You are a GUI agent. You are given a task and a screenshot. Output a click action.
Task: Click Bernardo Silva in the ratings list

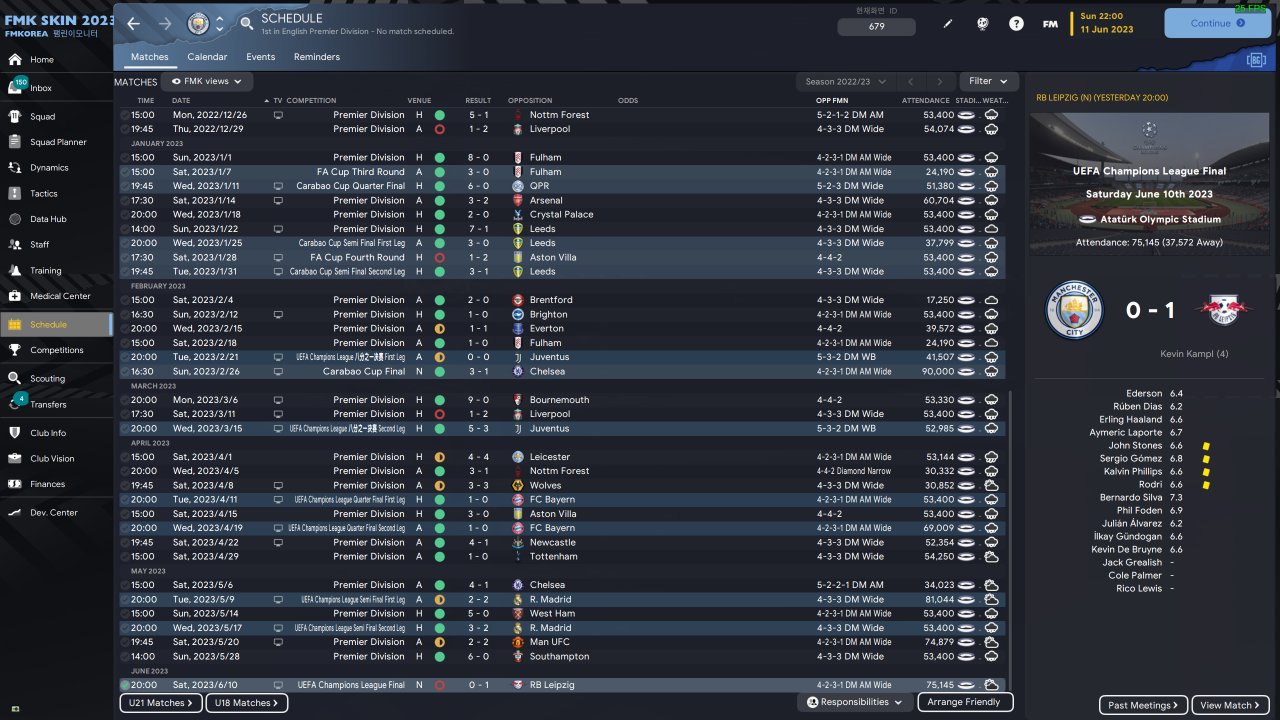point(1131,498)
